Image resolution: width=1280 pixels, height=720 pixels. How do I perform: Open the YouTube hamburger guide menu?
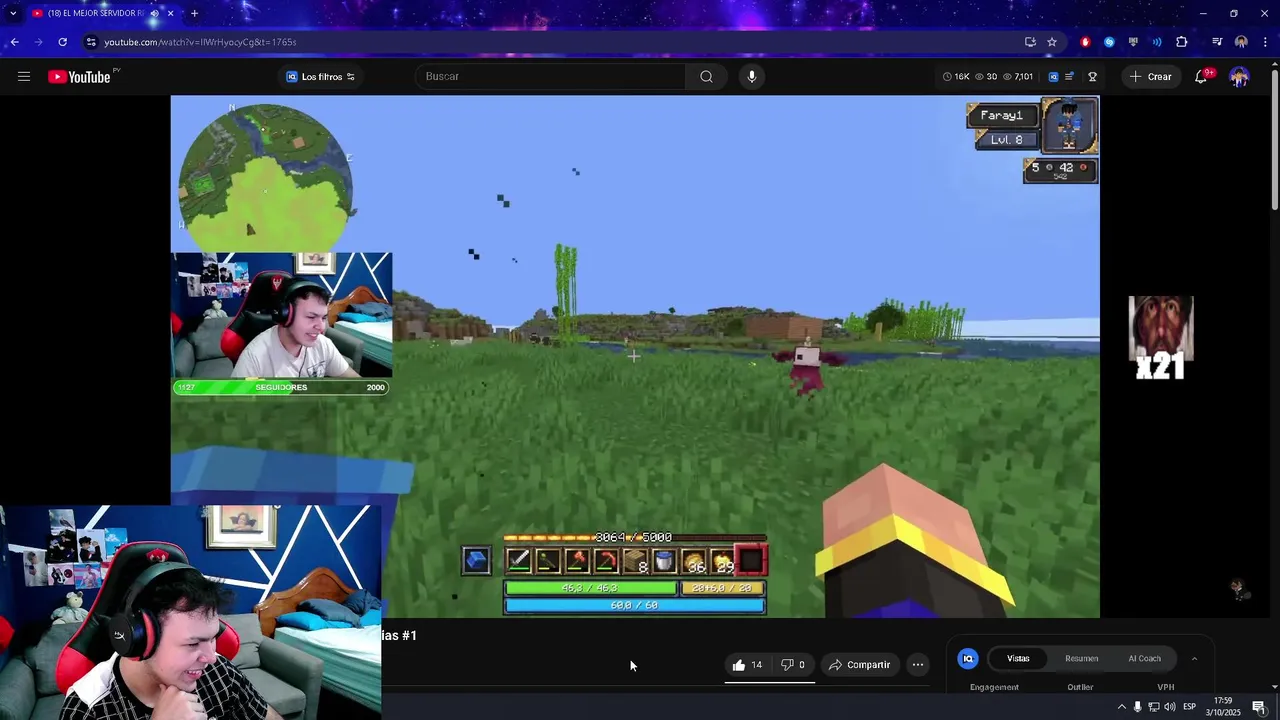click(x=24, y=77)
